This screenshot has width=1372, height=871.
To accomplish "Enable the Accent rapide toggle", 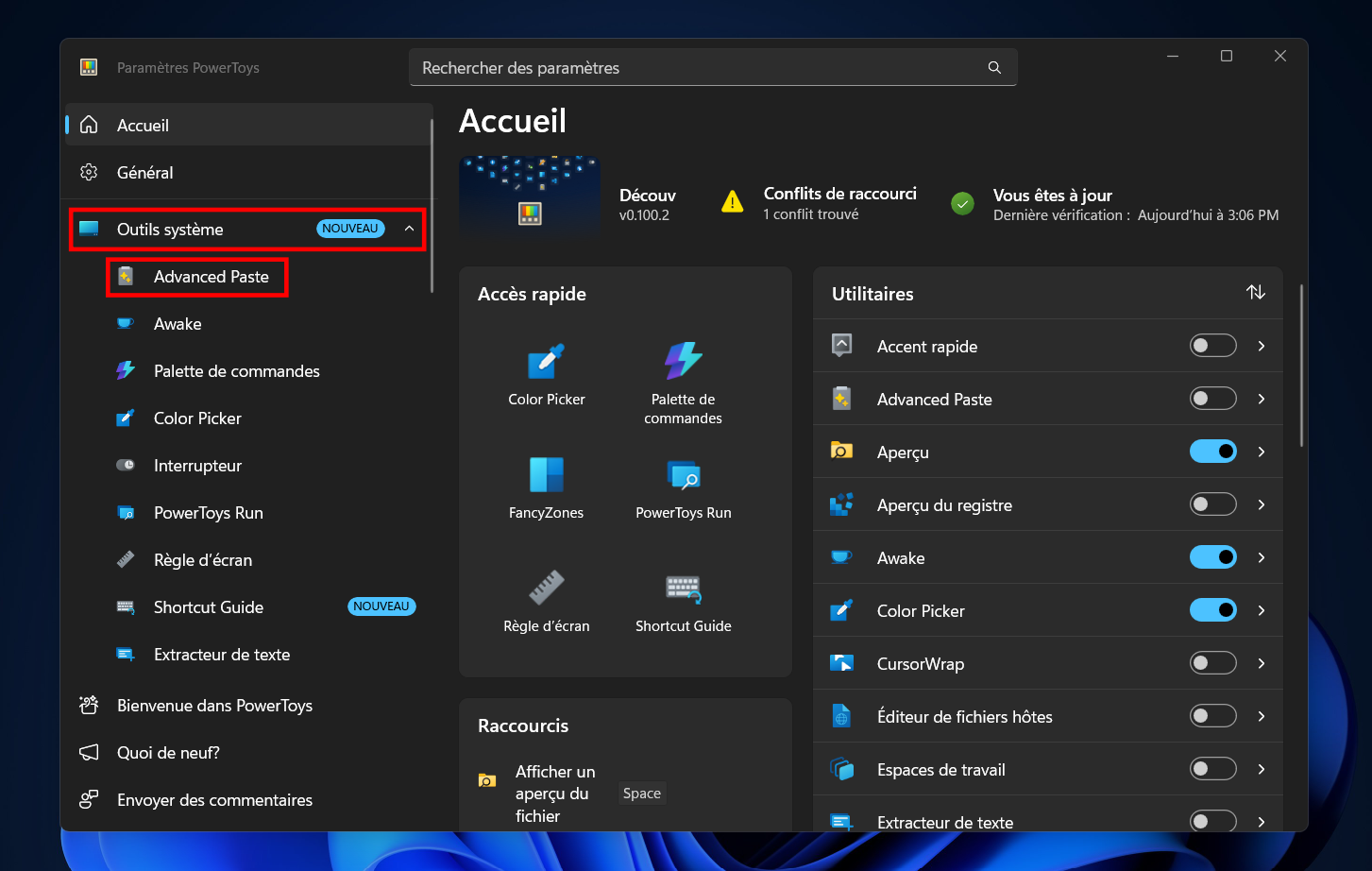I will pyautogui.click(x=1212, y=346).
